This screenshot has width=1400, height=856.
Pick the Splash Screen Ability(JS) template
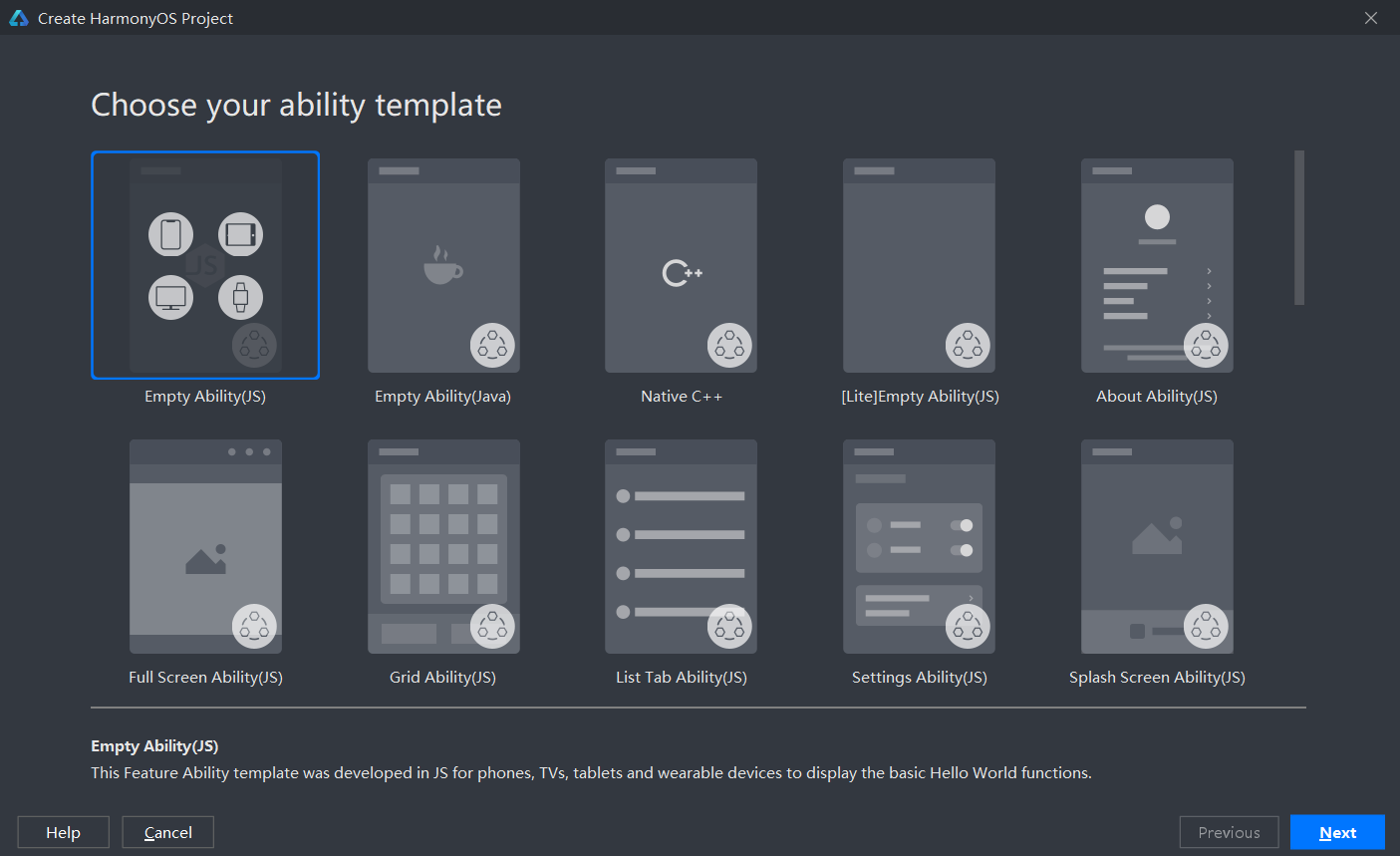pos(1157,546)
